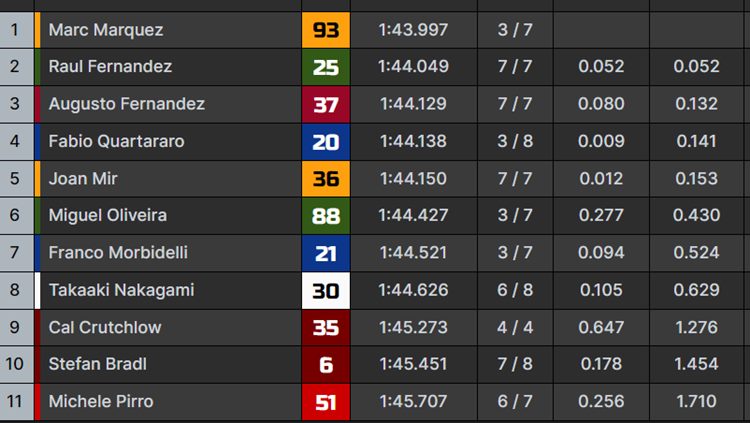The image size is (750, 423).
Task: Click Joan Mir's lap time 1:44.150
Action: click(413, 178)
